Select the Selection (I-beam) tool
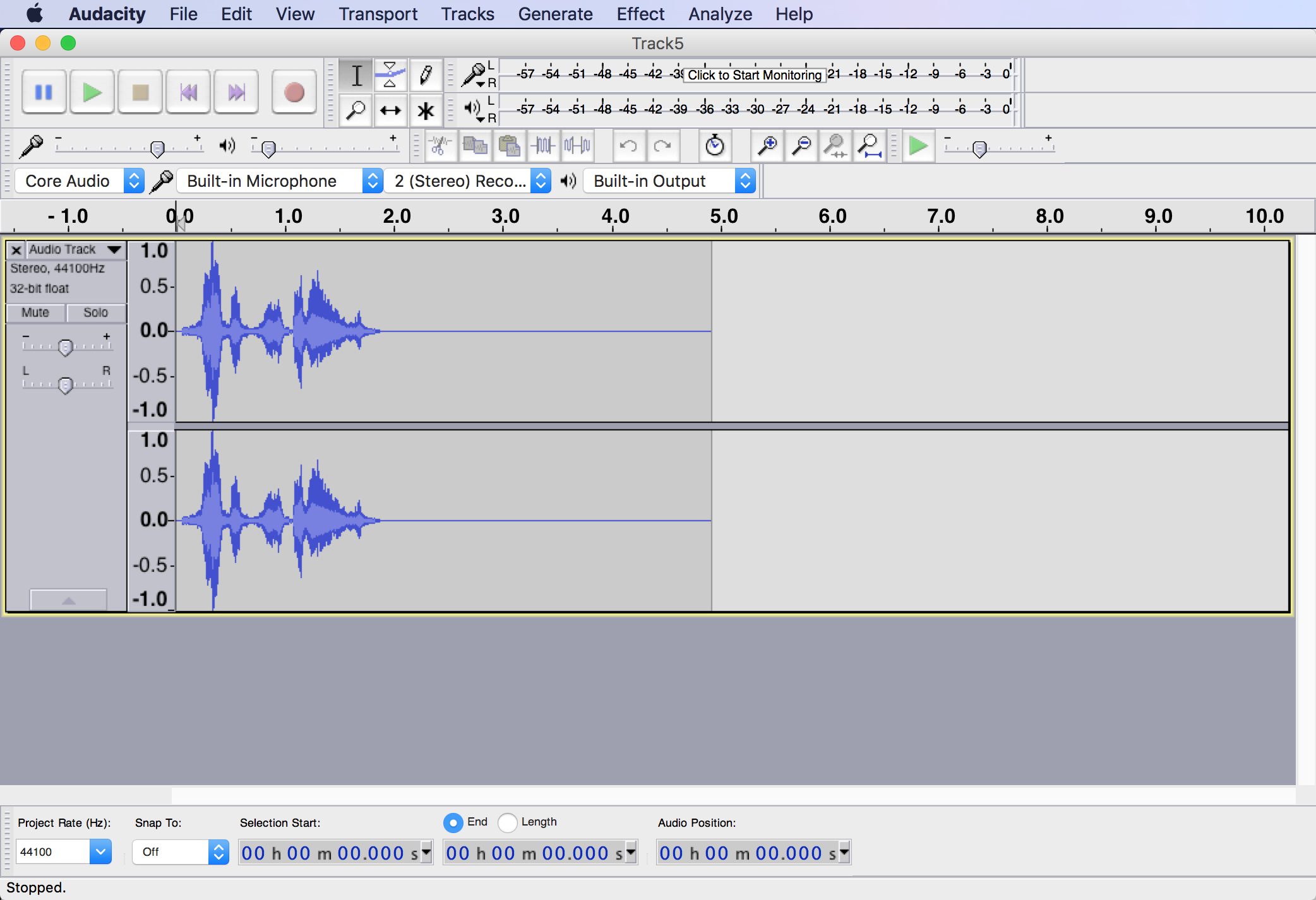The image size is (1316, 900). [x=356, y=75]
